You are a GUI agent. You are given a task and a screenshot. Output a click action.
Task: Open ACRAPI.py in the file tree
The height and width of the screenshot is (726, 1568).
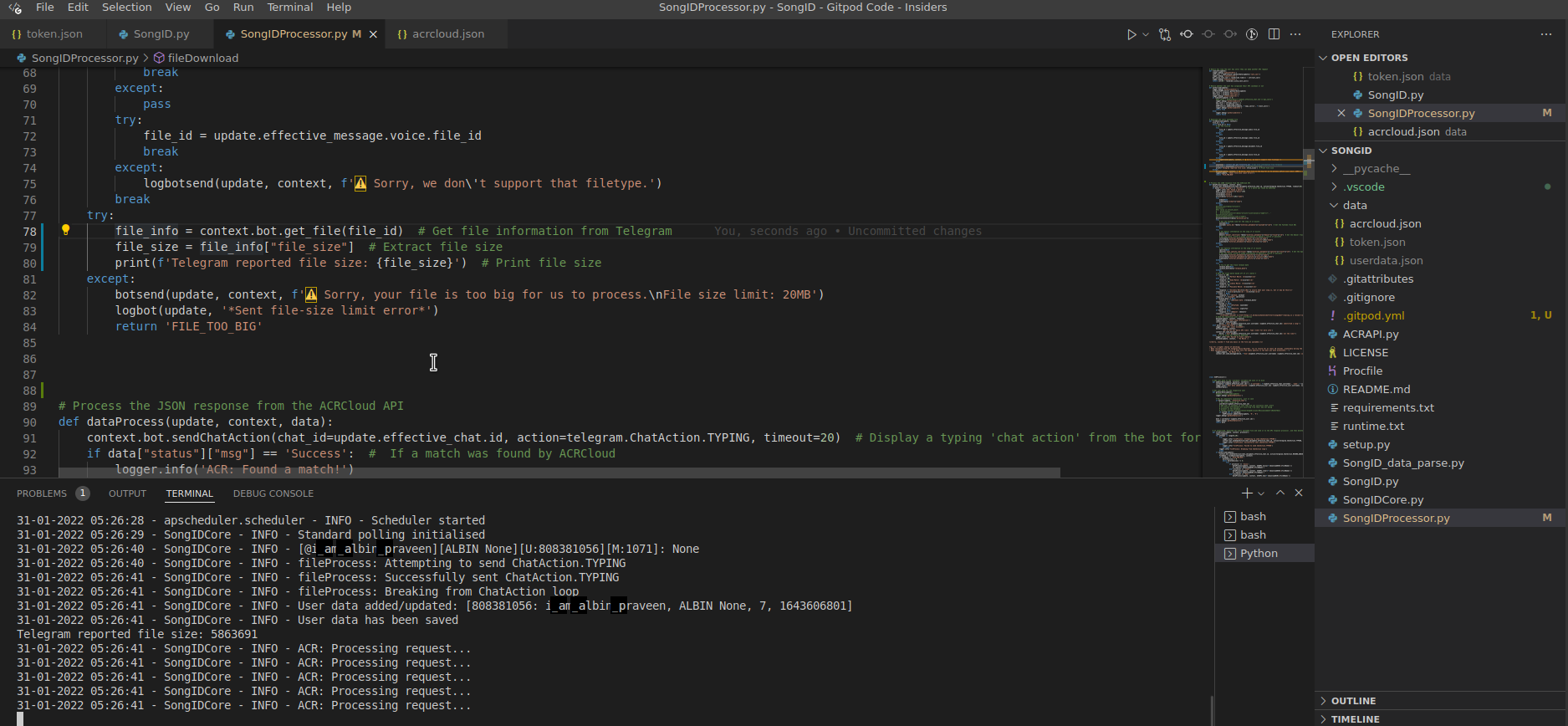point(1370,335)
